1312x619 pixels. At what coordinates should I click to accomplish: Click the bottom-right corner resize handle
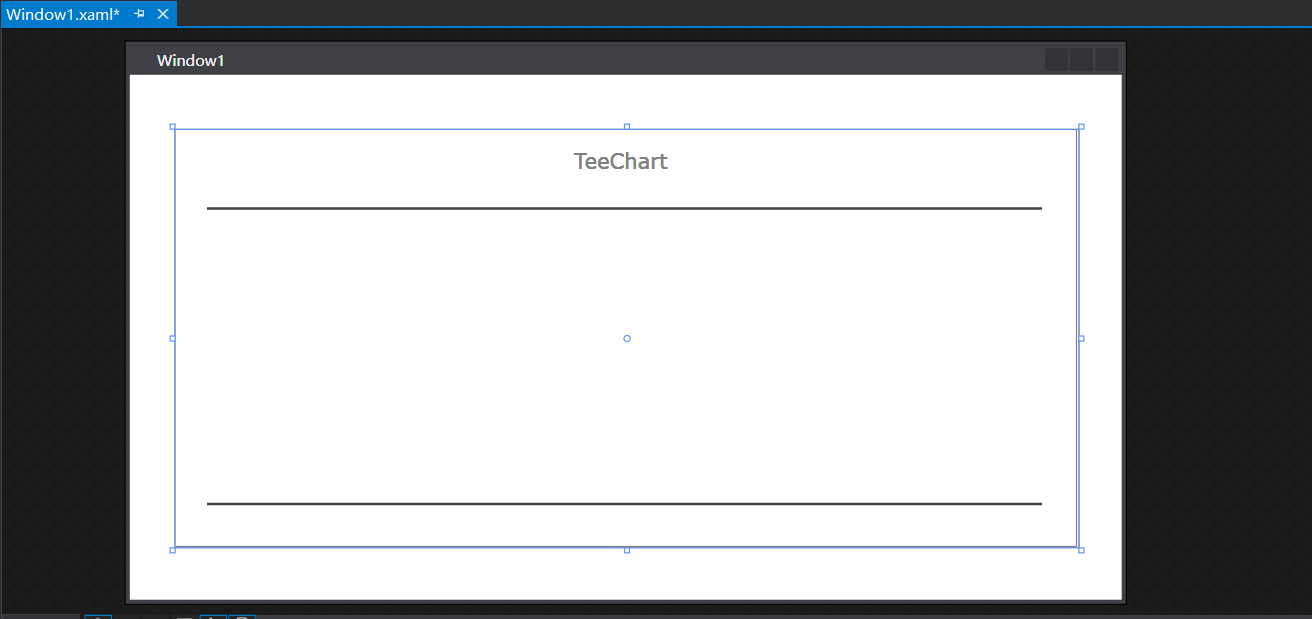point(1080,549)
